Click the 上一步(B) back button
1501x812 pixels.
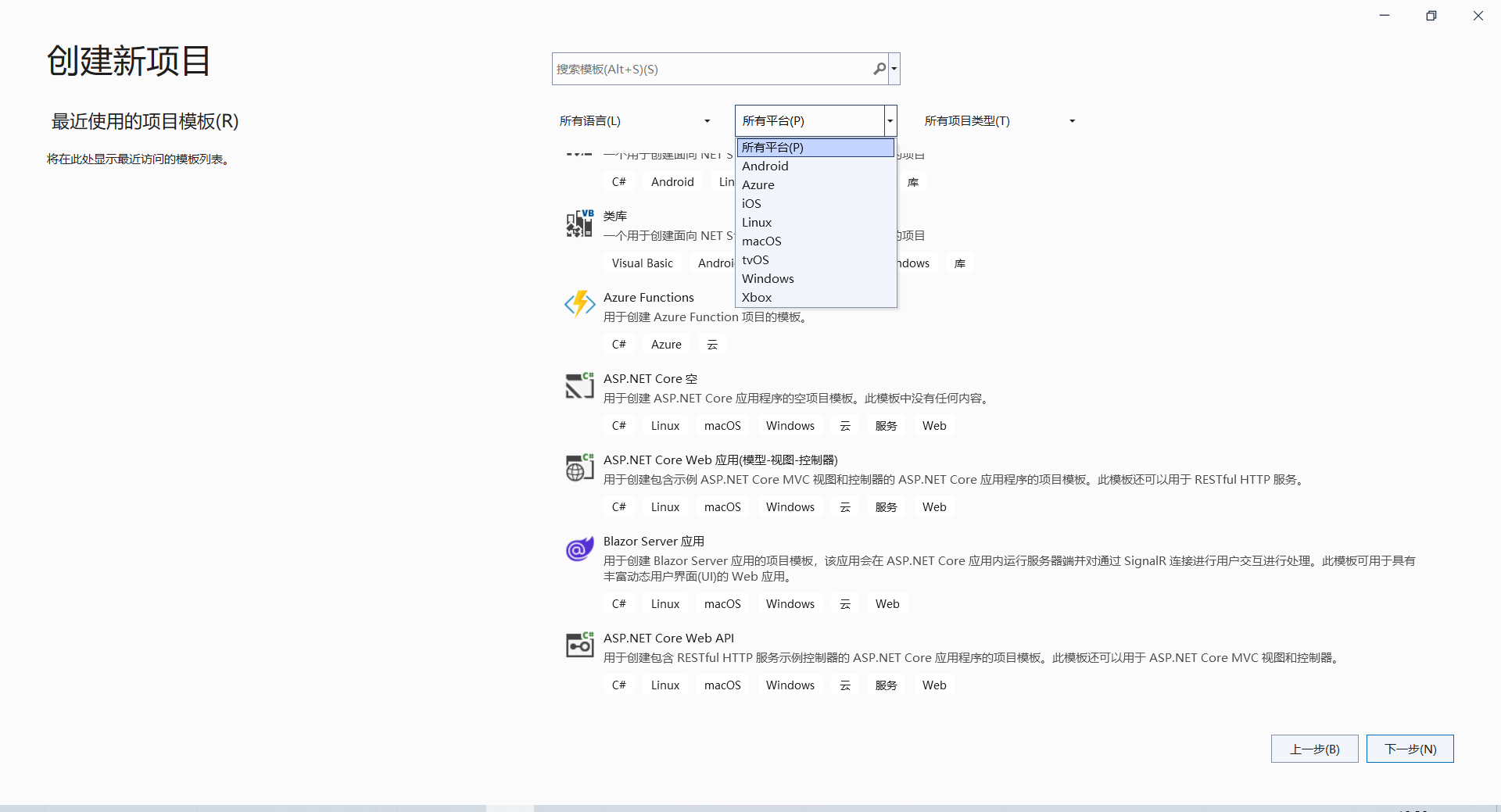(1315, 749)
